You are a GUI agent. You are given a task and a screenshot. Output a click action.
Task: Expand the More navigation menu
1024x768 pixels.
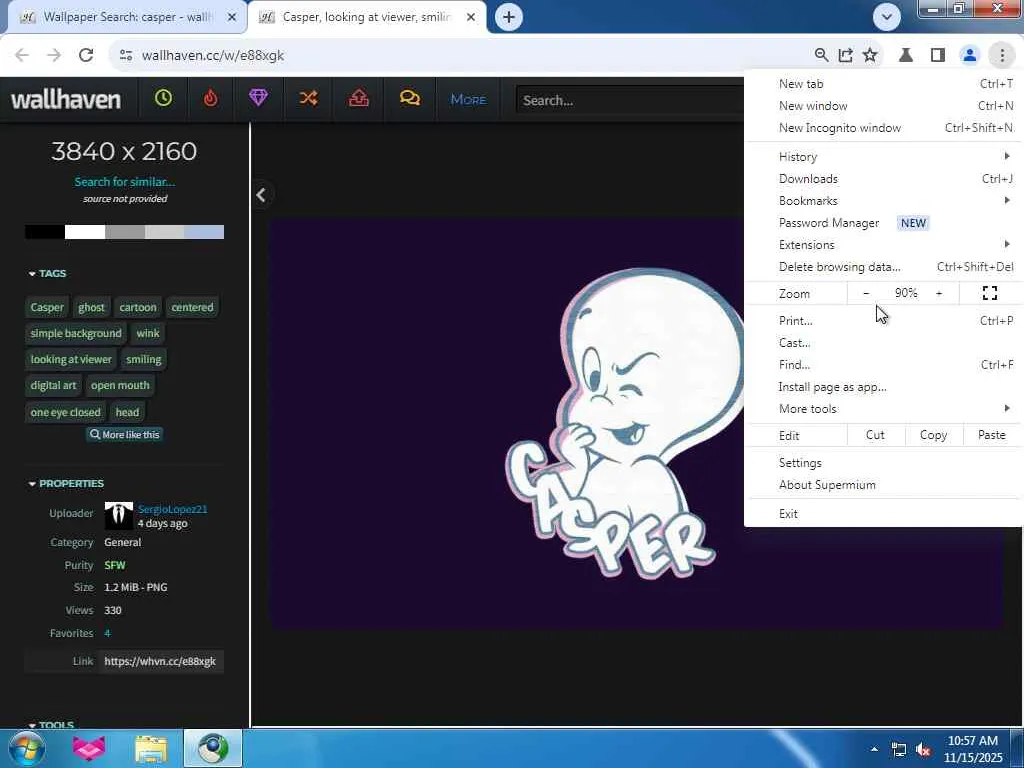point(468,99)
